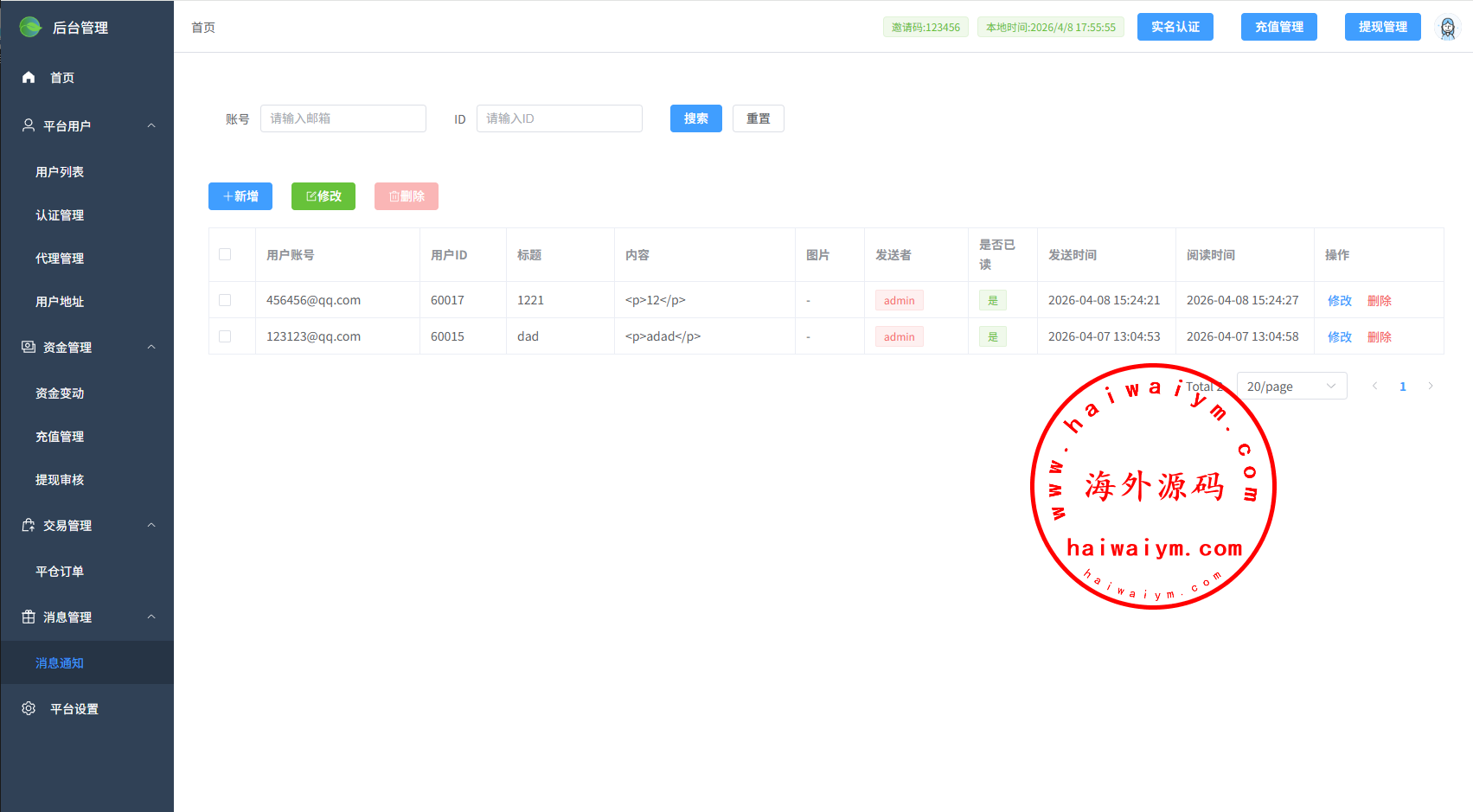The image size is (1473, 812).
Task: Click the 新增 add button
Action: point(240,196)
